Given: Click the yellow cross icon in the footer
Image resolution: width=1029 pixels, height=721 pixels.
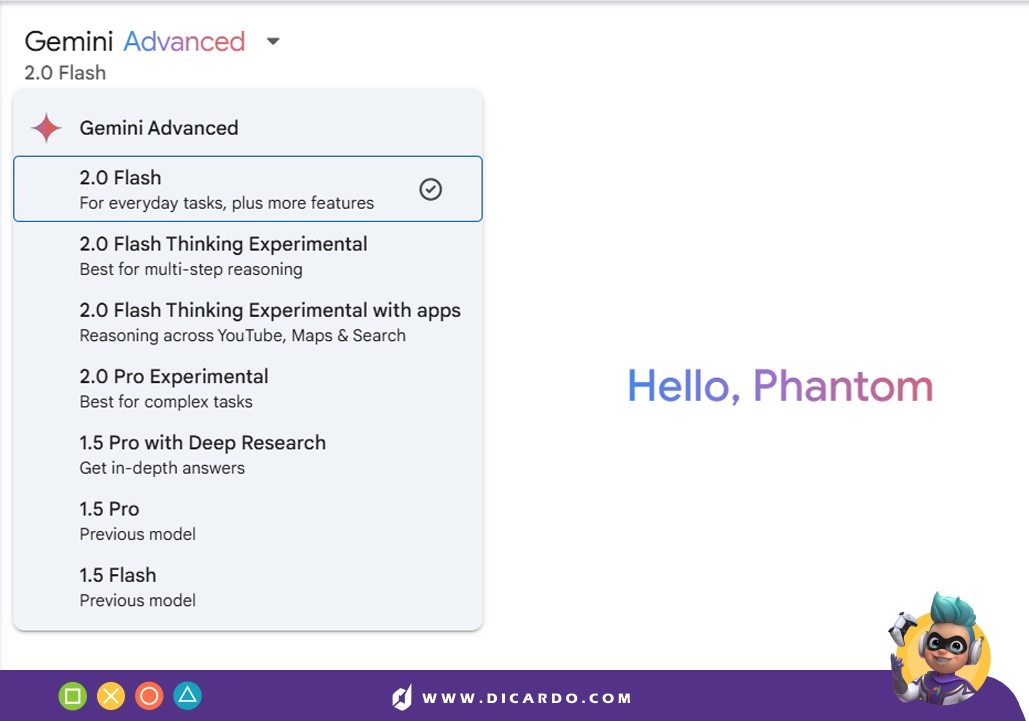Looking at the screenshot, I should 111,696.
